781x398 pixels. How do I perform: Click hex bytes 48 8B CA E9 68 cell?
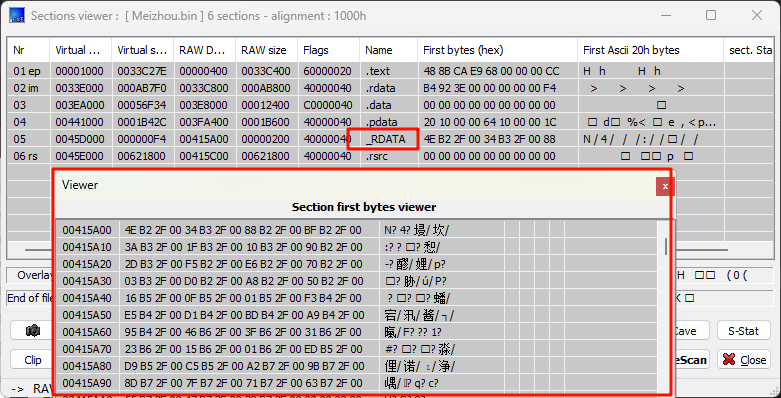coord(498,71)
